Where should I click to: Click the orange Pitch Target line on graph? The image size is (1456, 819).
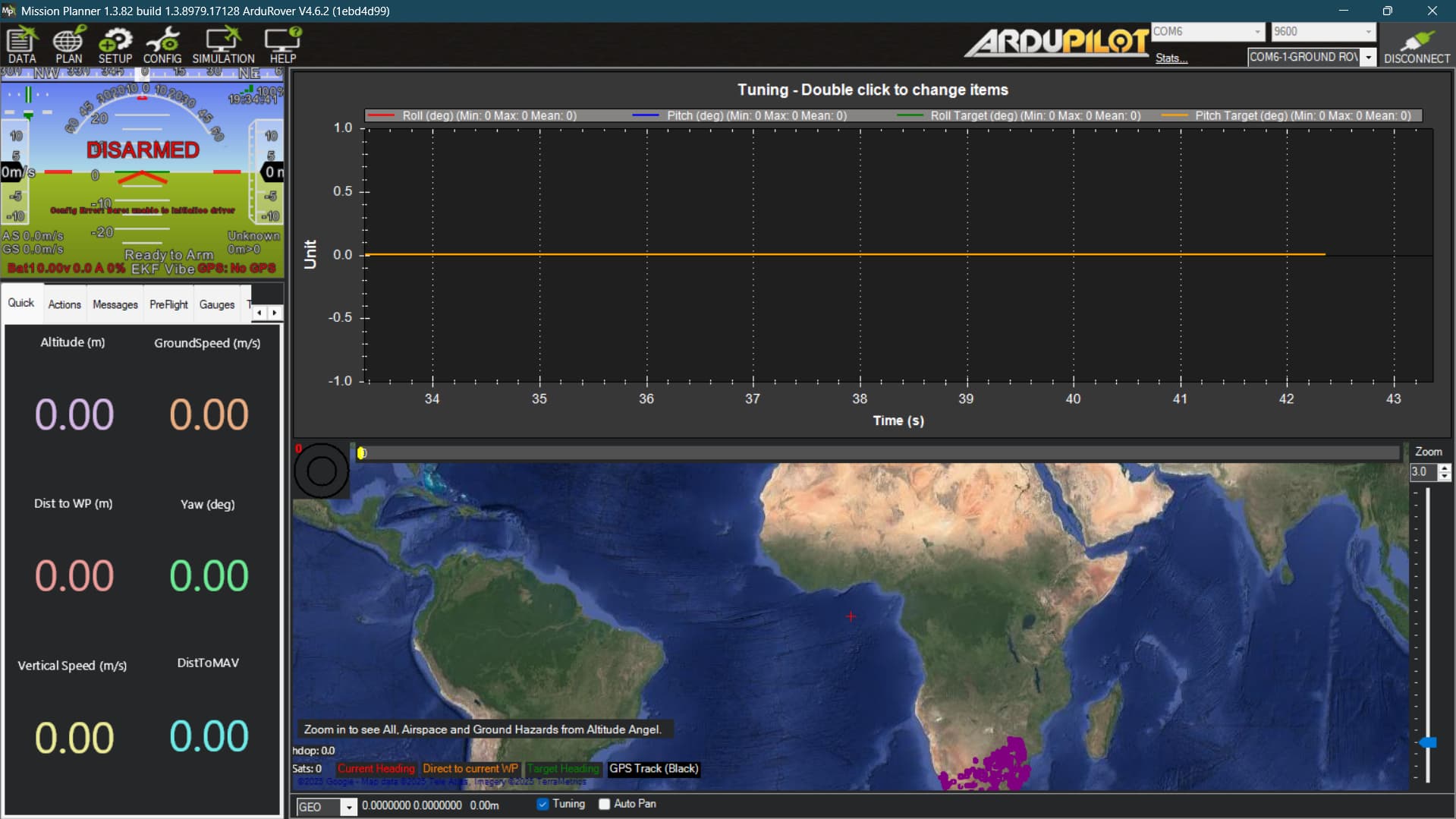846,254
